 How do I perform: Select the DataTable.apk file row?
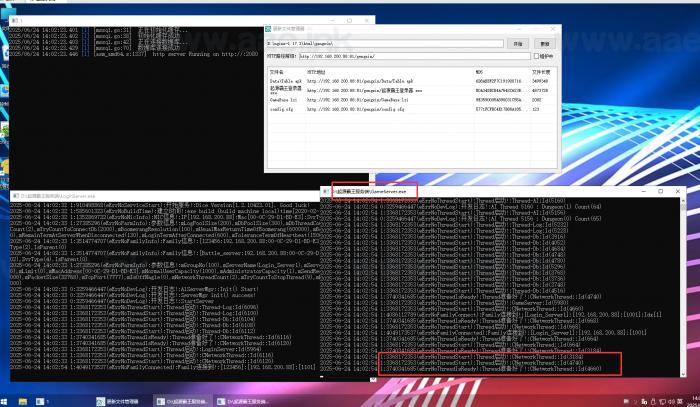pos(412,81)
